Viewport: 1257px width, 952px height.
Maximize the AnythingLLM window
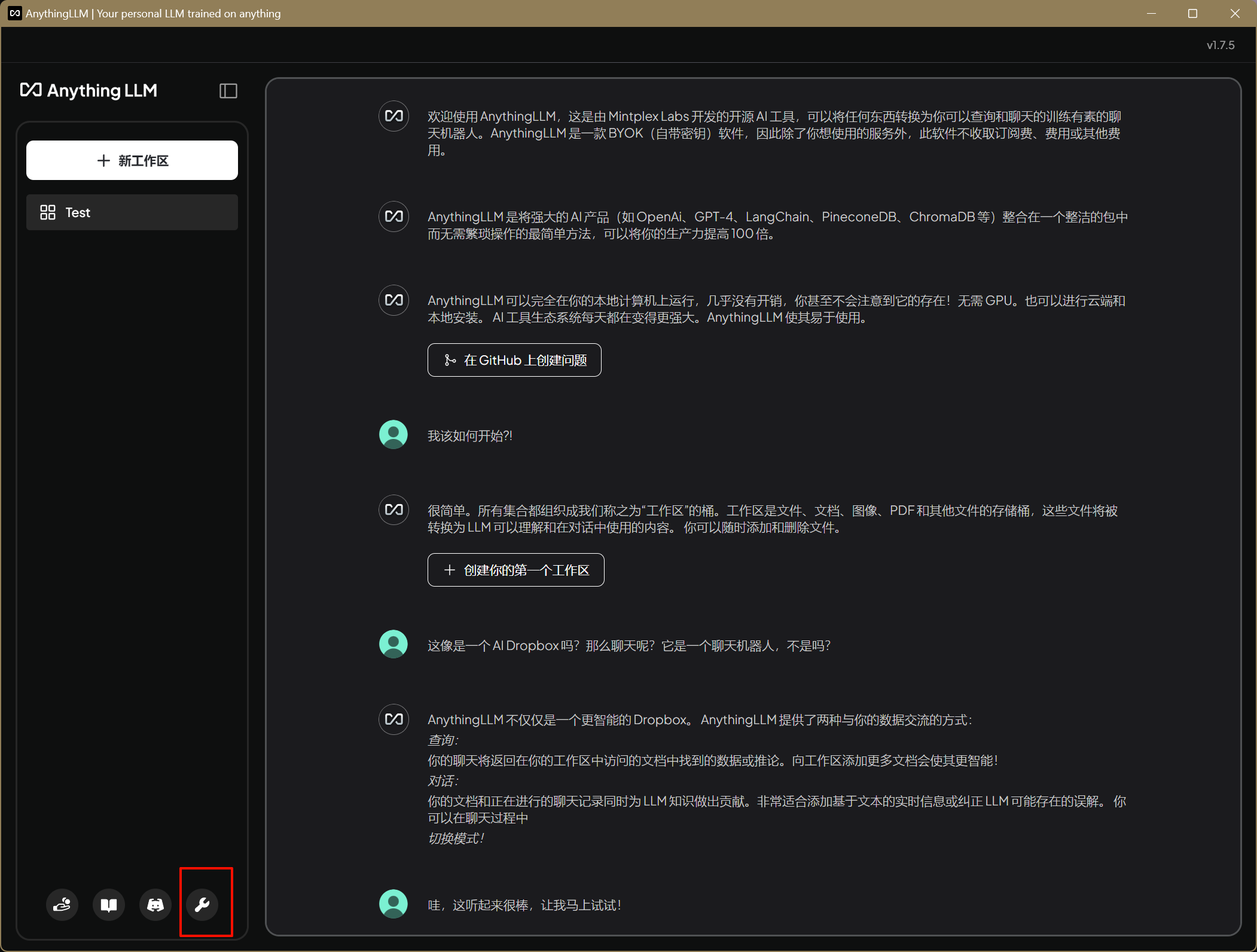(x=1193, y=13)
